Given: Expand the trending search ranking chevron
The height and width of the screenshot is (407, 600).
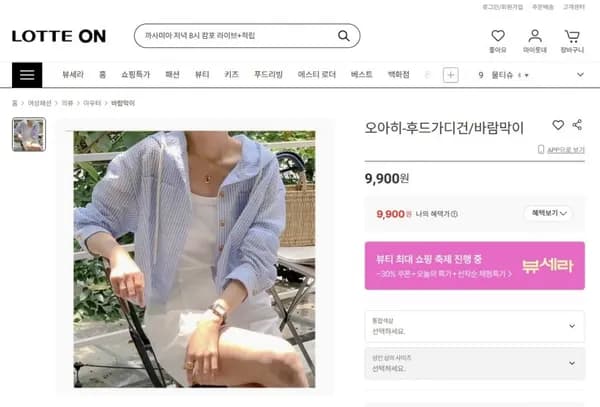Looking at the screenshot, I should [580, 75].
